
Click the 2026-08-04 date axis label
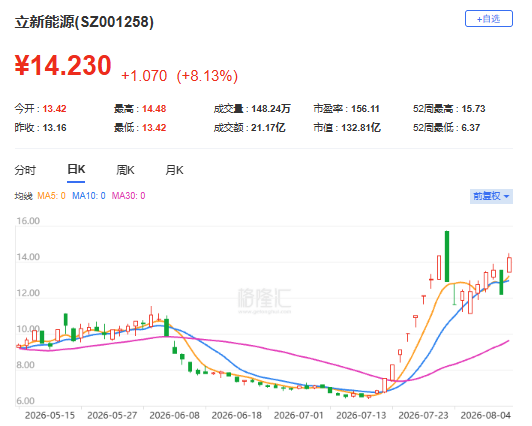point(486,415)
